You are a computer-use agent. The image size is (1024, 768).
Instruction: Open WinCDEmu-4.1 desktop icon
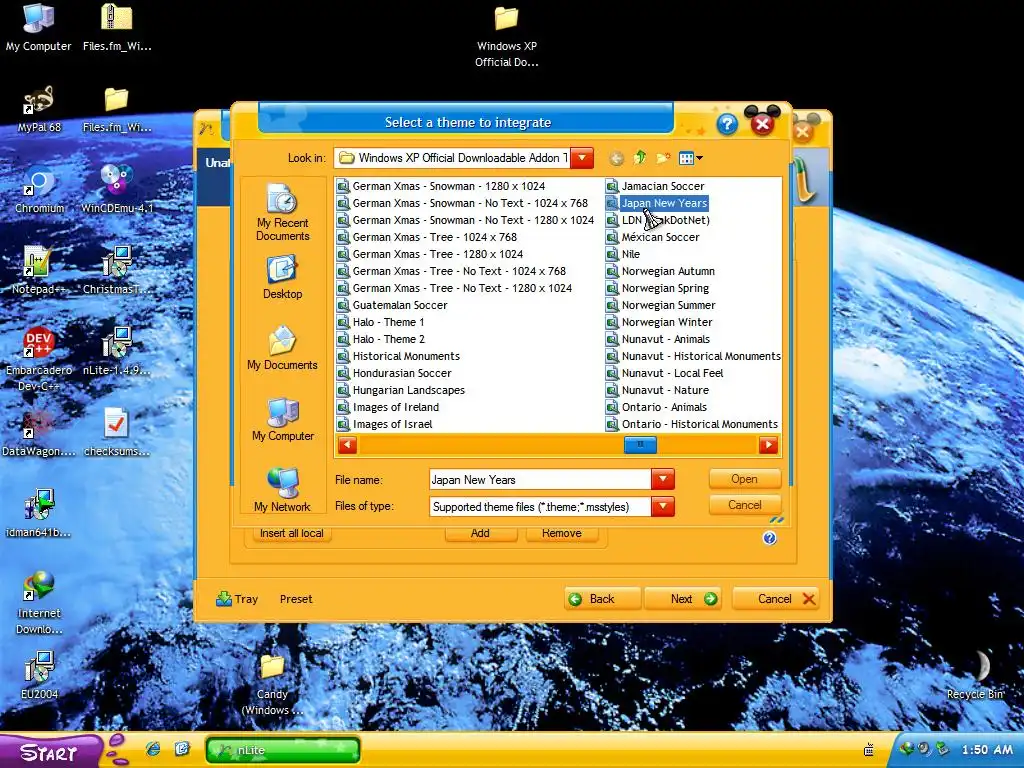point(117,189)
